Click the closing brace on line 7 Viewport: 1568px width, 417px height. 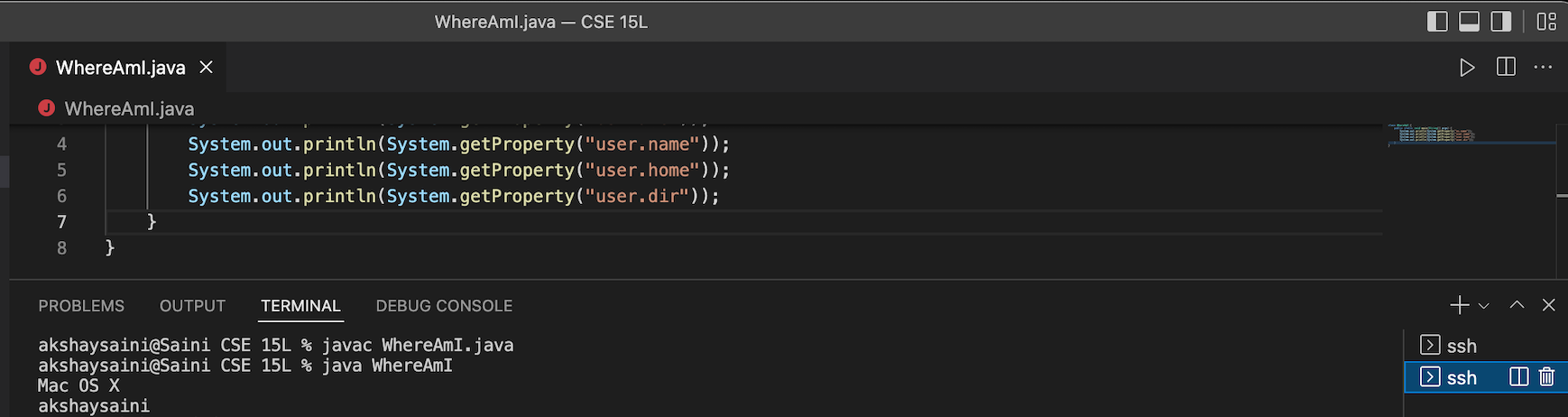pyautogui.click(x=152, y=222)
